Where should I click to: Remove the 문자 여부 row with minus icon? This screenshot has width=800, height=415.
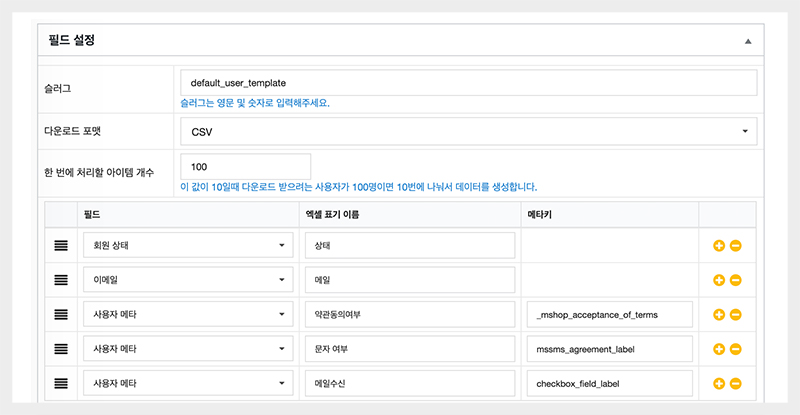(735, 349)
